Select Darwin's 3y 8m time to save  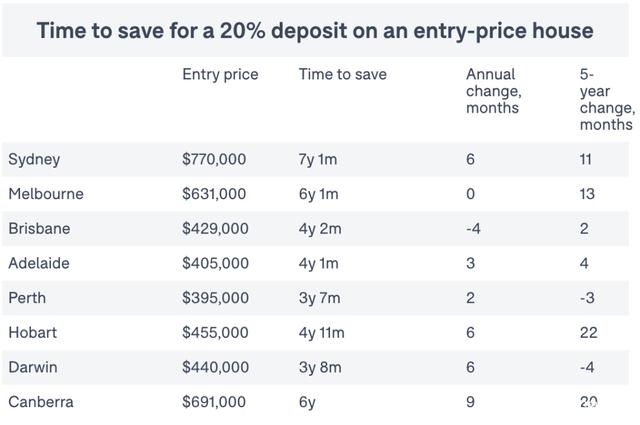click(320, 367)
